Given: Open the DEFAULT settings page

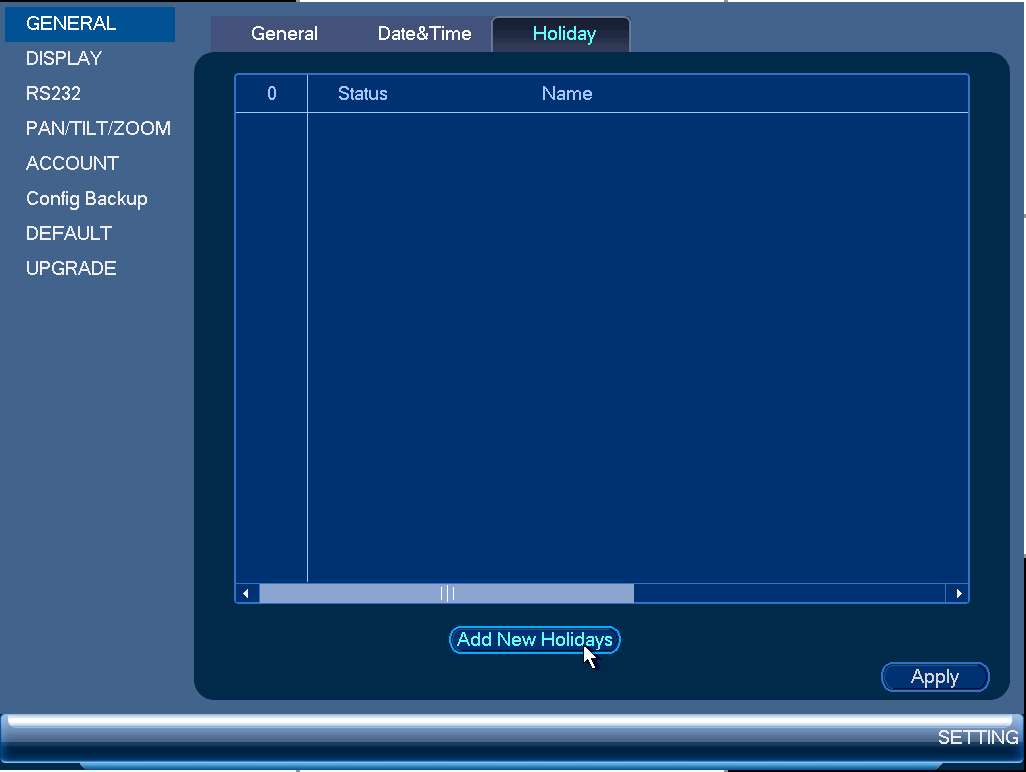Looking at the screenshot, I should 69,233.
